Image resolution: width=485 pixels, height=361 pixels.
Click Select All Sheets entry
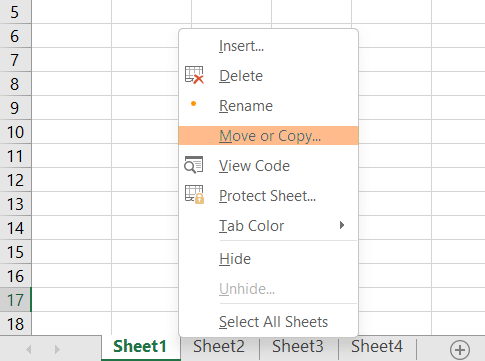268,322
